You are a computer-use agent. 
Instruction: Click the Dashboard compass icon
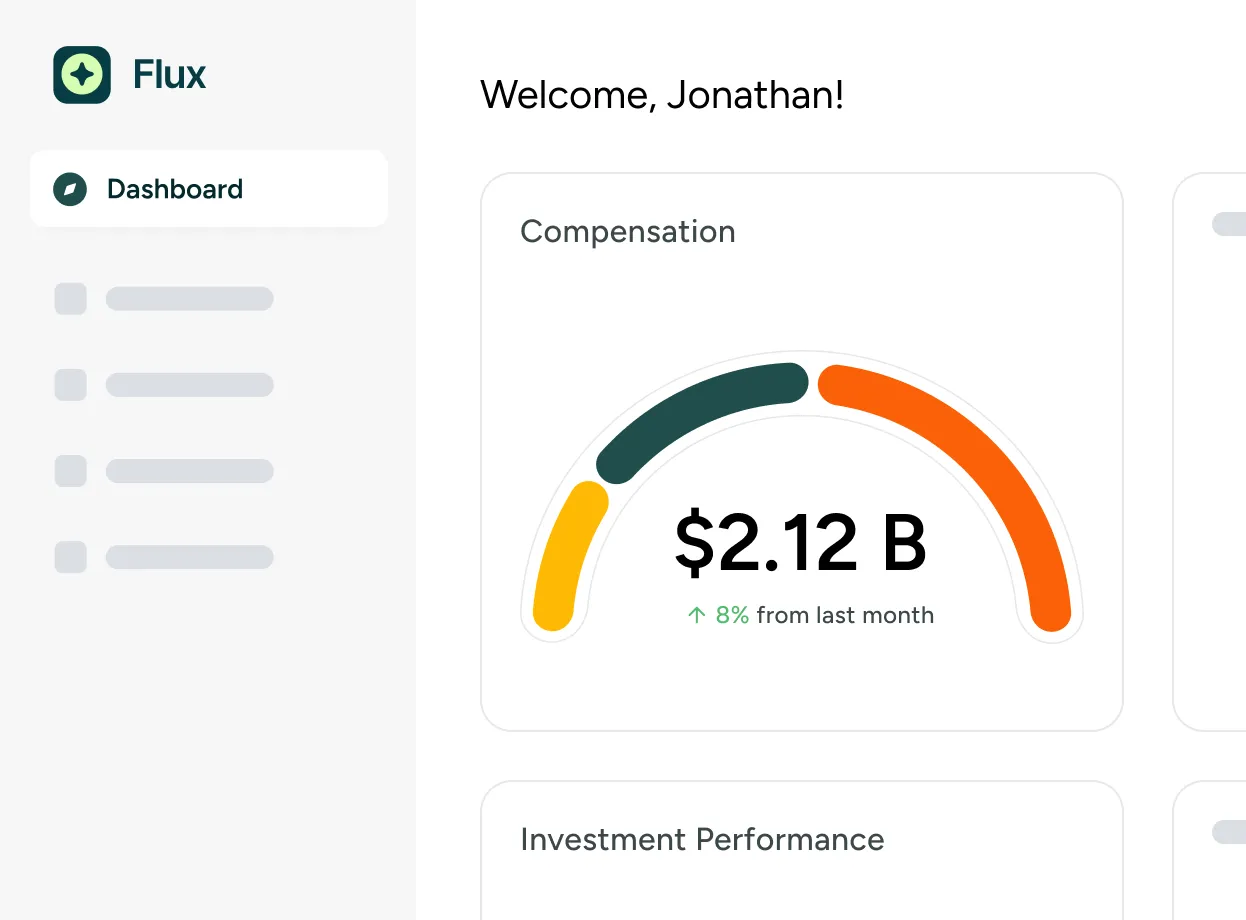[70, 189]
